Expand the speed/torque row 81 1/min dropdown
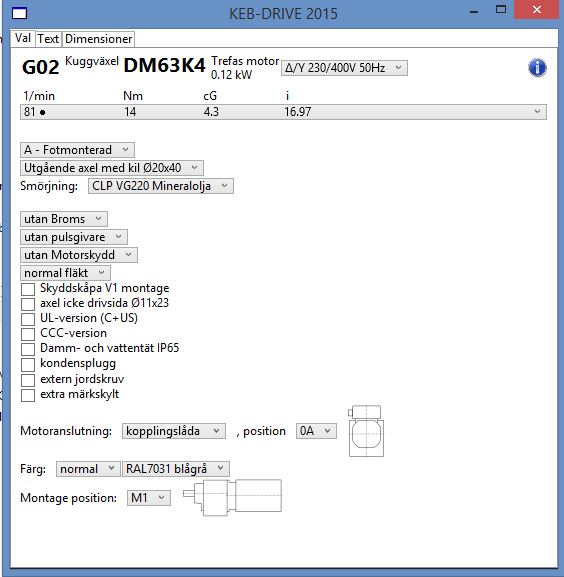564x577 pixels. pos(283,112)
